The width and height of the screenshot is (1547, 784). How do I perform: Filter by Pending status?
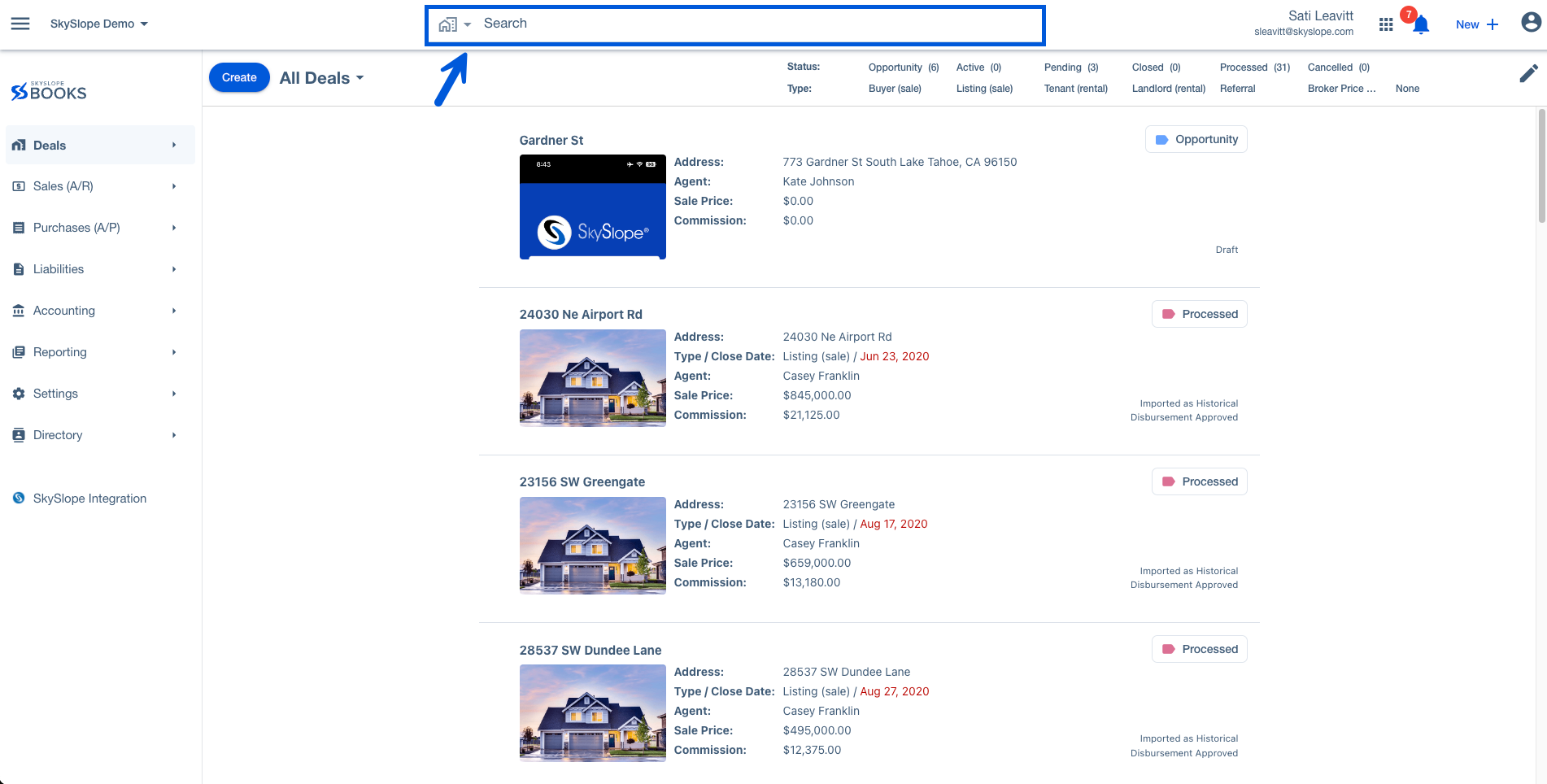coord(1071,68)
